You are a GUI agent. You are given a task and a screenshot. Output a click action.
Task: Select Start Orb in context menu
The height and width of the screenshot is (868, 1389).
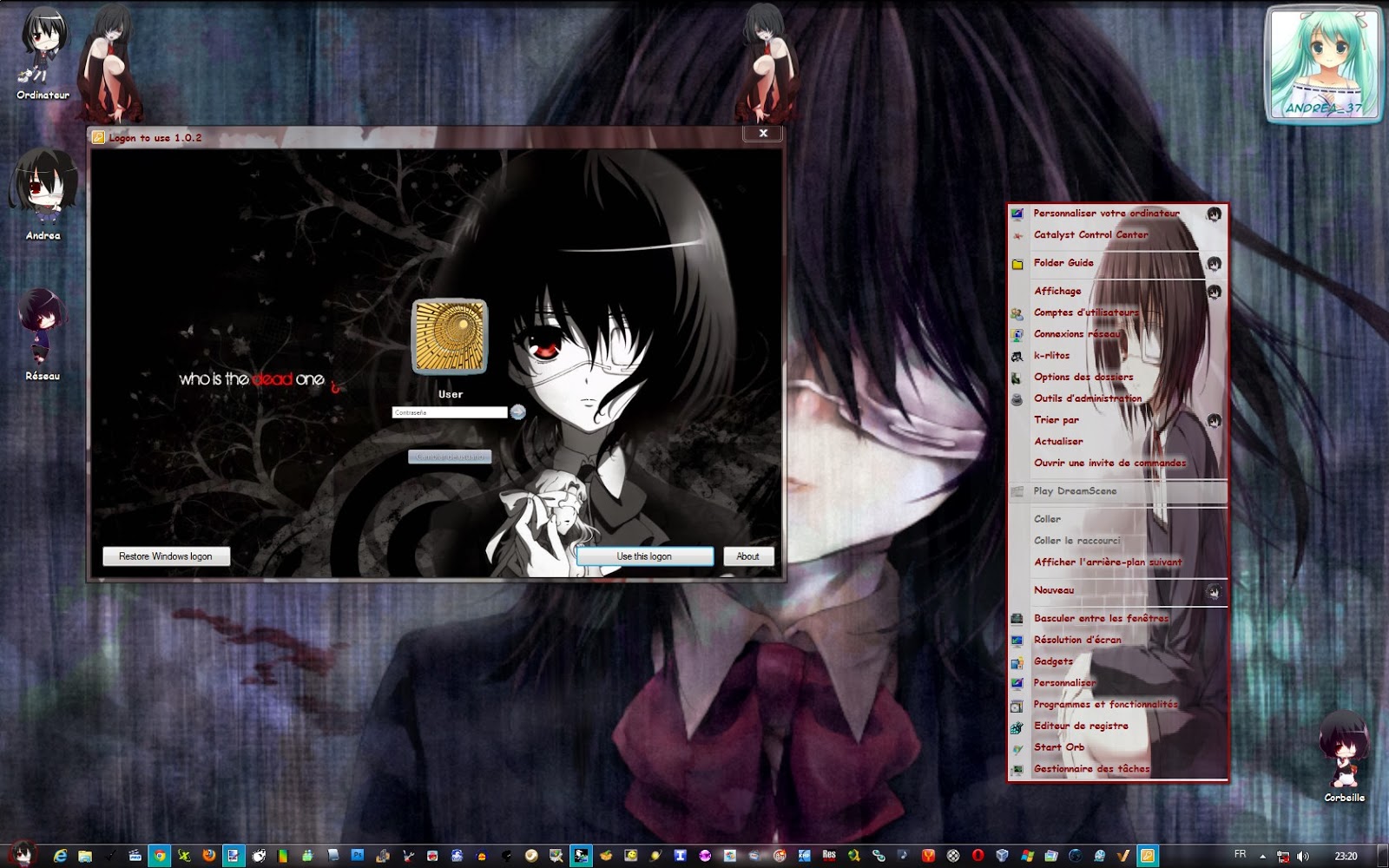1117,747
